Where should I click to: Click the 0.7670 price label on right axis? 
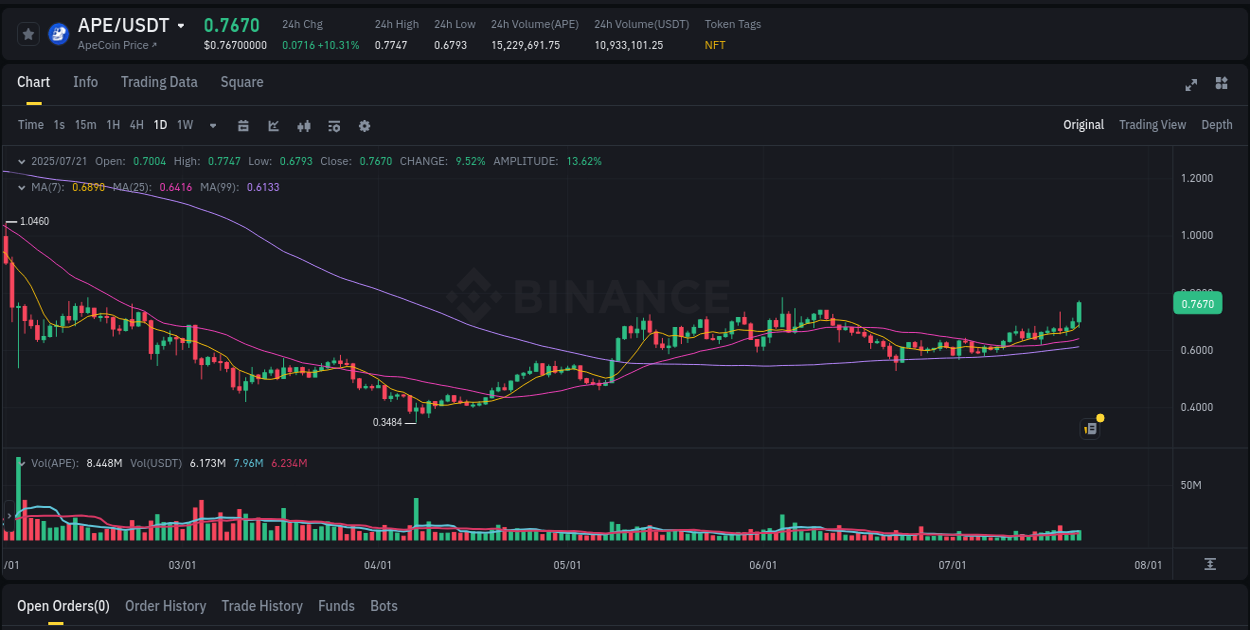coord(1197,303)
